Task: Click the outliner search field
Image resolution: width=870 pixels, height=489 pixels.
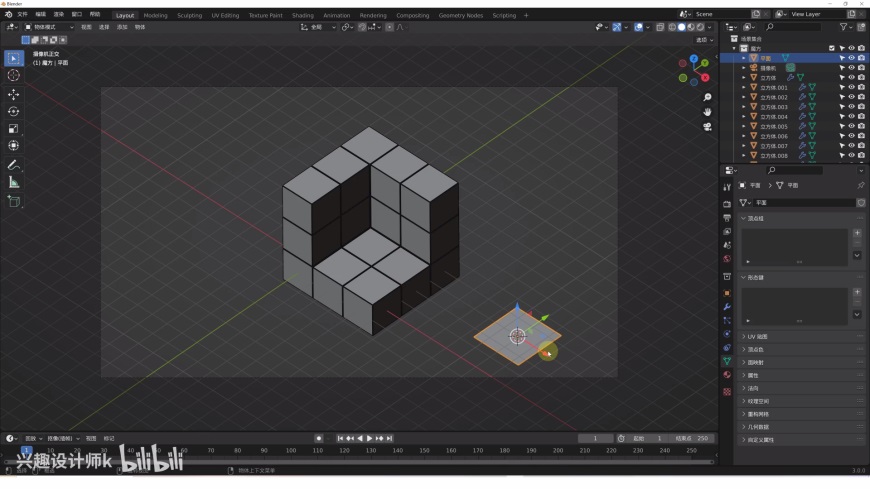Action: click(792, 27)
